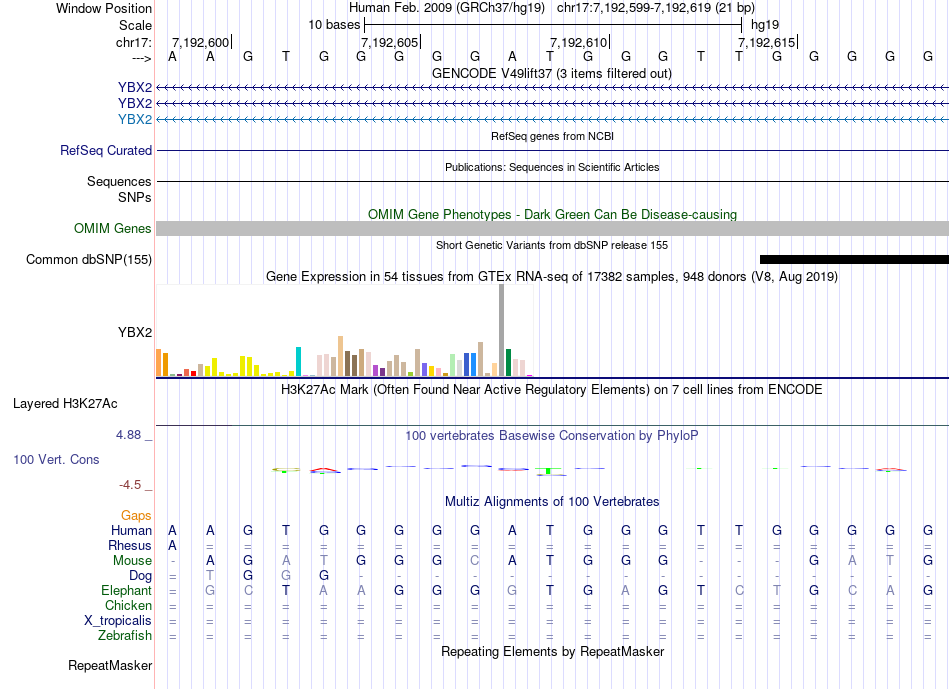Open the GTEx Gene Expression track title

click(552, 276)
